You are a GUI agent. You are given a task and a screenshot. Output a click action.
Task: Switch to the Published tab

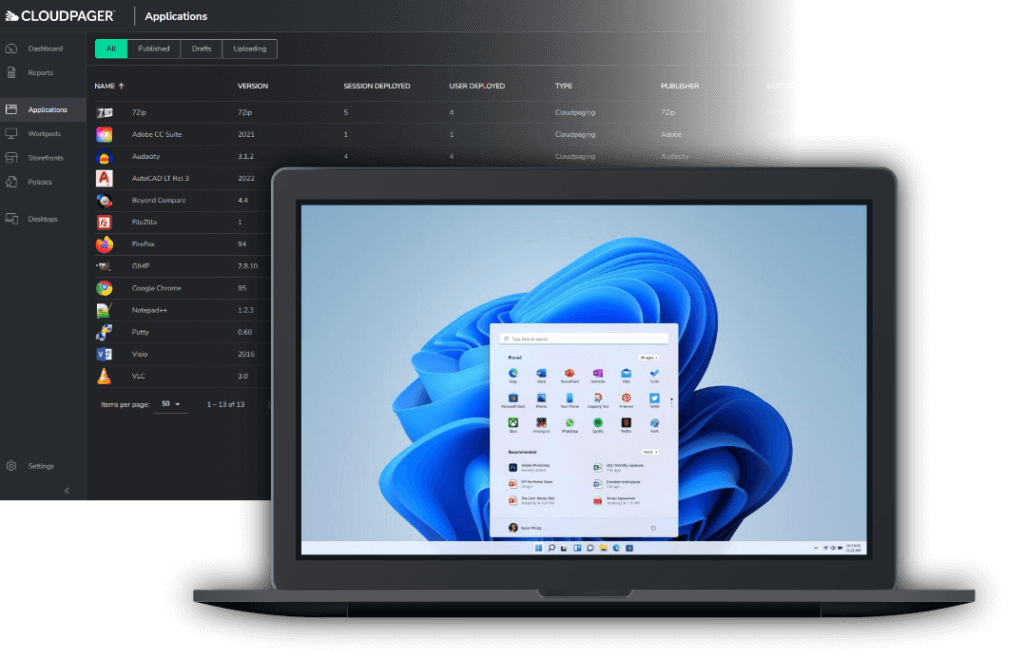(153, 49)
